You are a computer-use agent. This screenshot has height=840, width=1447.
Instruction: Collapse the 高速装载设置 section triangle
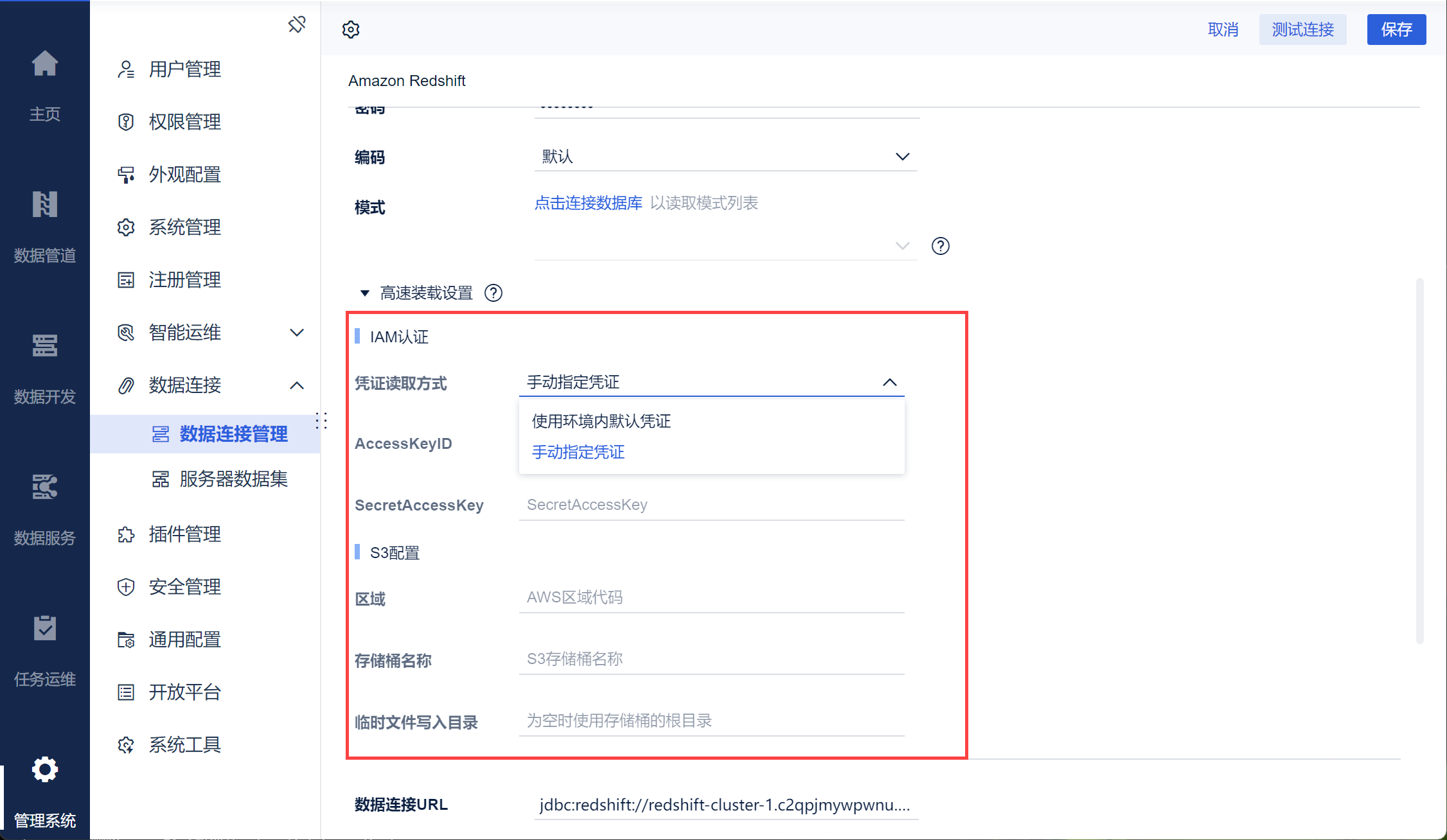coord(365,293)
